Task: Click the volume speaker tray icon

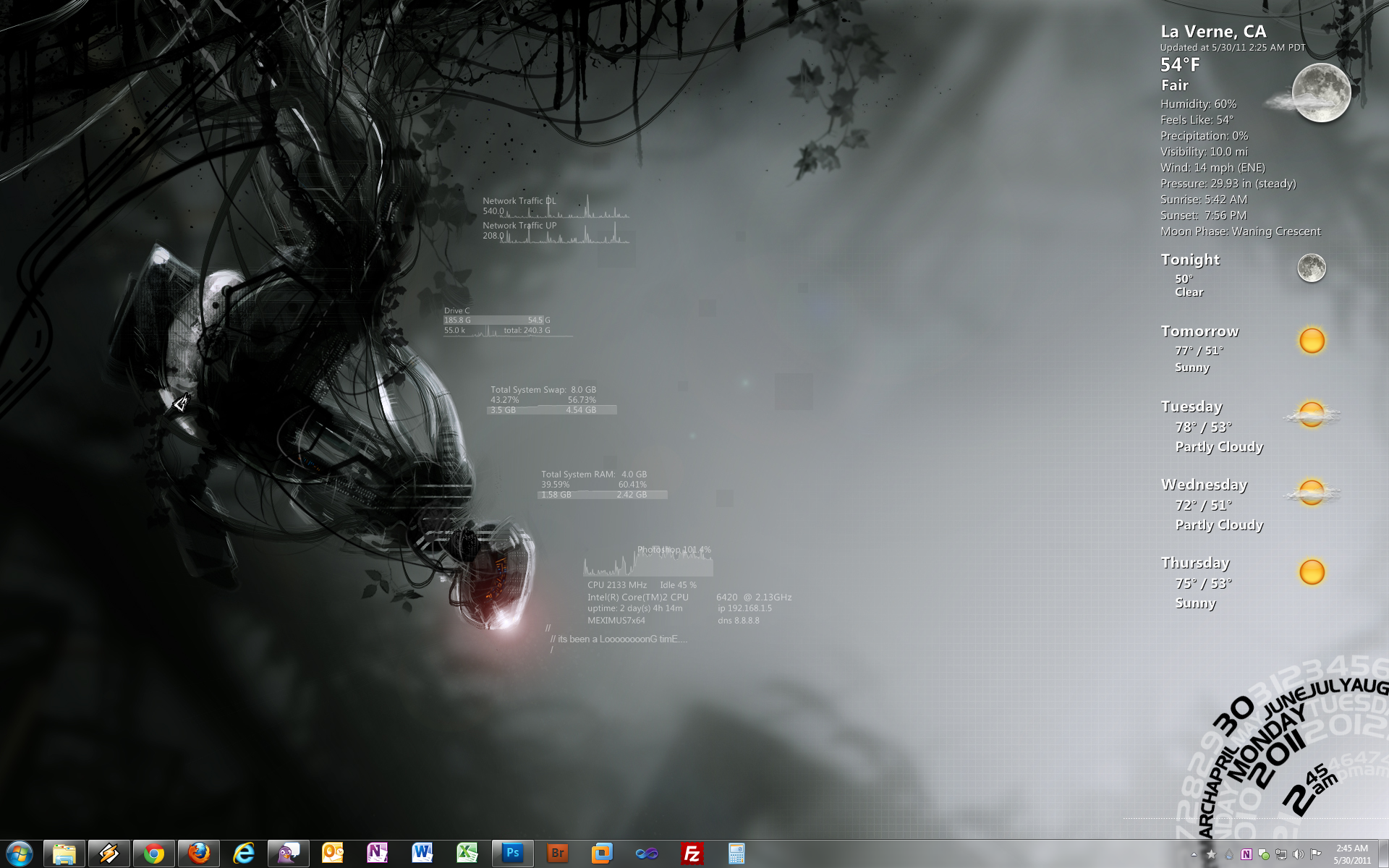Action: tap(1299, 854)
